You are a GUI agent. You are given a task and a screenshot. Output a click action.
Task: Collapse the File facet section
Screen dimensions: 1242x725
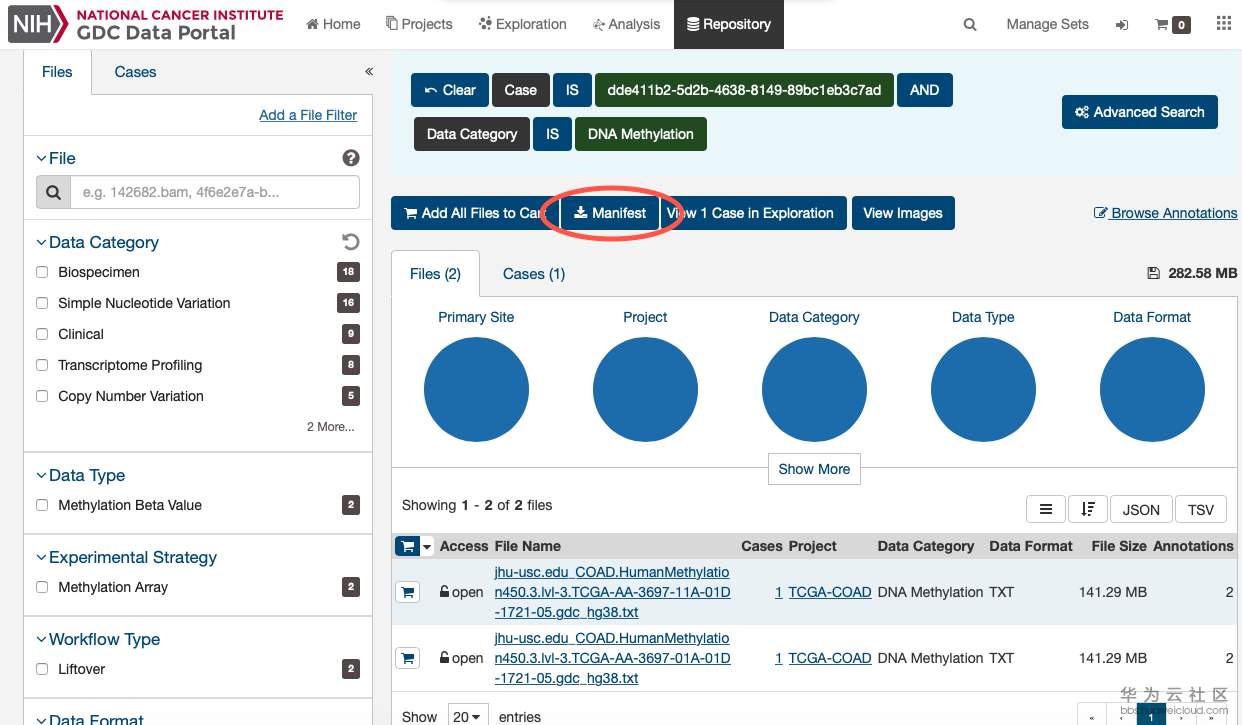click(x=56, y=158)
